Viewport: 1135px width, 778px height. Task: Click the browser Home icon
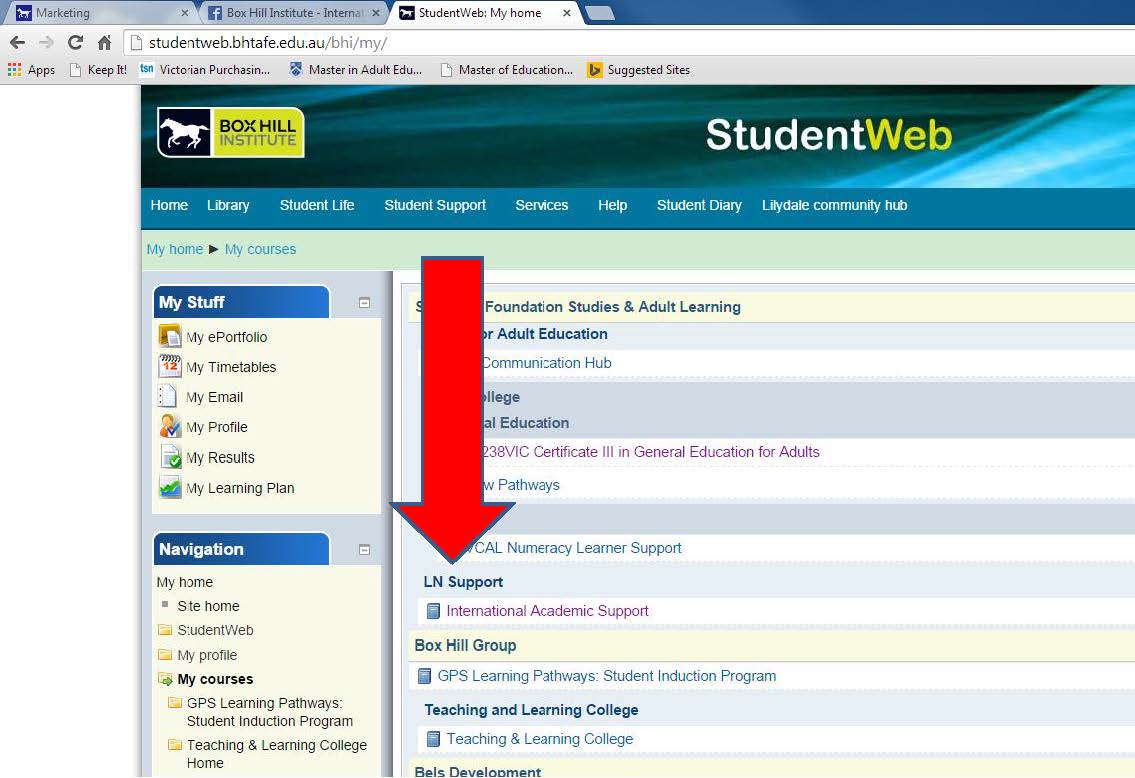point(105,43)
